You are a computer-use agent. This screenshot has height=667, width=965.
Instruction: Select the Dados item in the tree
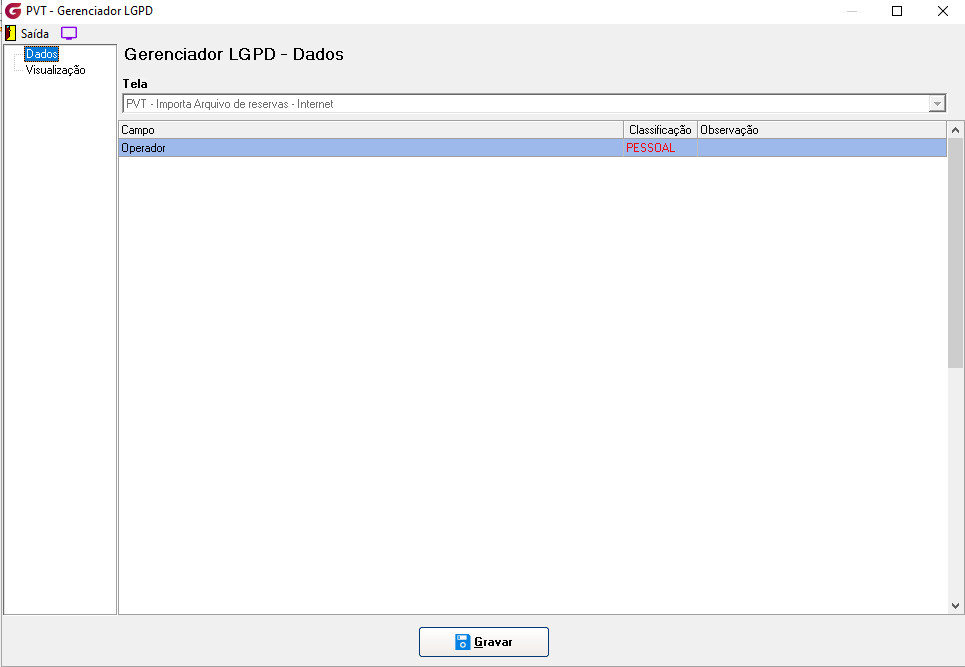42,54
